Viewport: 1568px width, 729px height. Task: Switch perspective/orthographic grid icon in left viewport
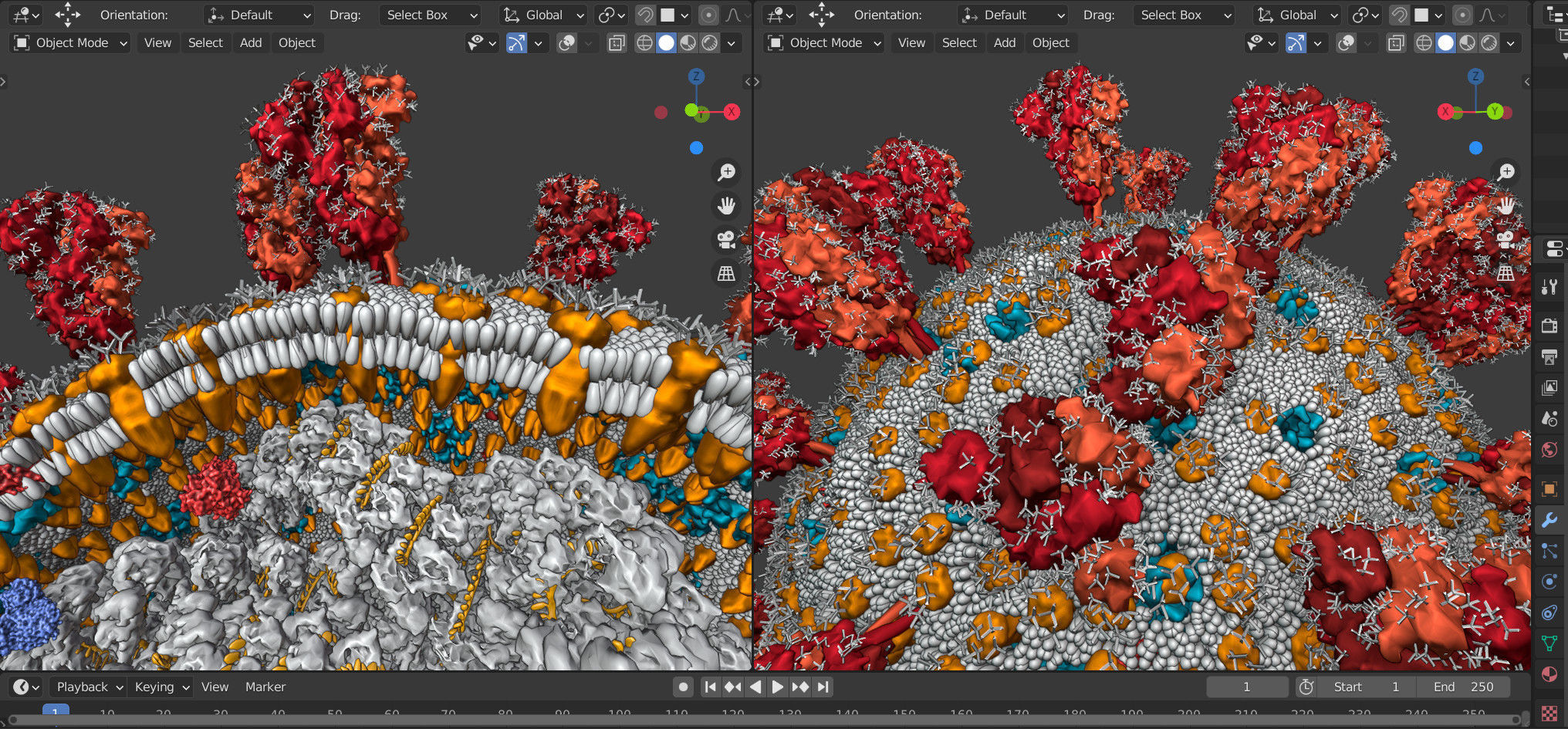[x=726, y=274]
